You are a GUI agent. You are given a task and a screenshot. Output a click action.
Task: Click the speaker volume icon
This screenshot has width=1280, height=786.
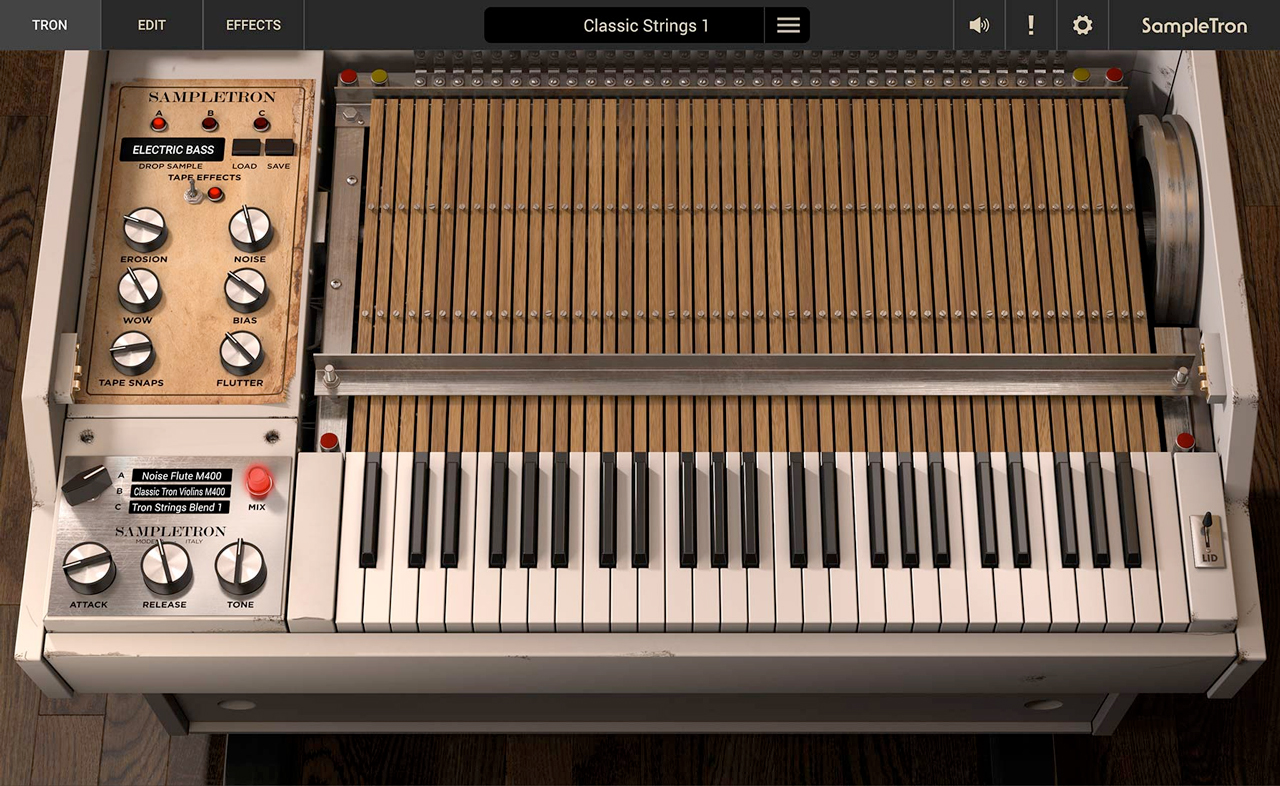click(x=979, y=25)
